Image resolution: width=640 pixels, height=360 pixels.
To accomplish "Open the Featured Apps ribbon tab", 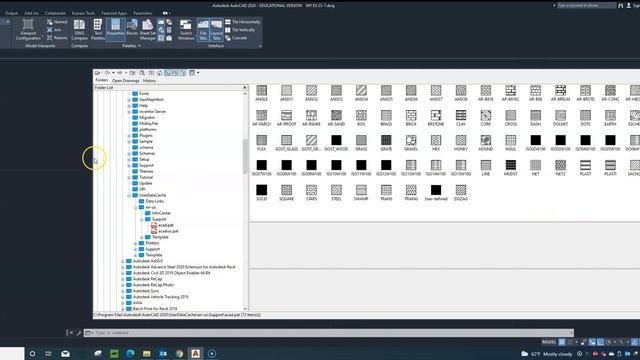I will [114, 13].
